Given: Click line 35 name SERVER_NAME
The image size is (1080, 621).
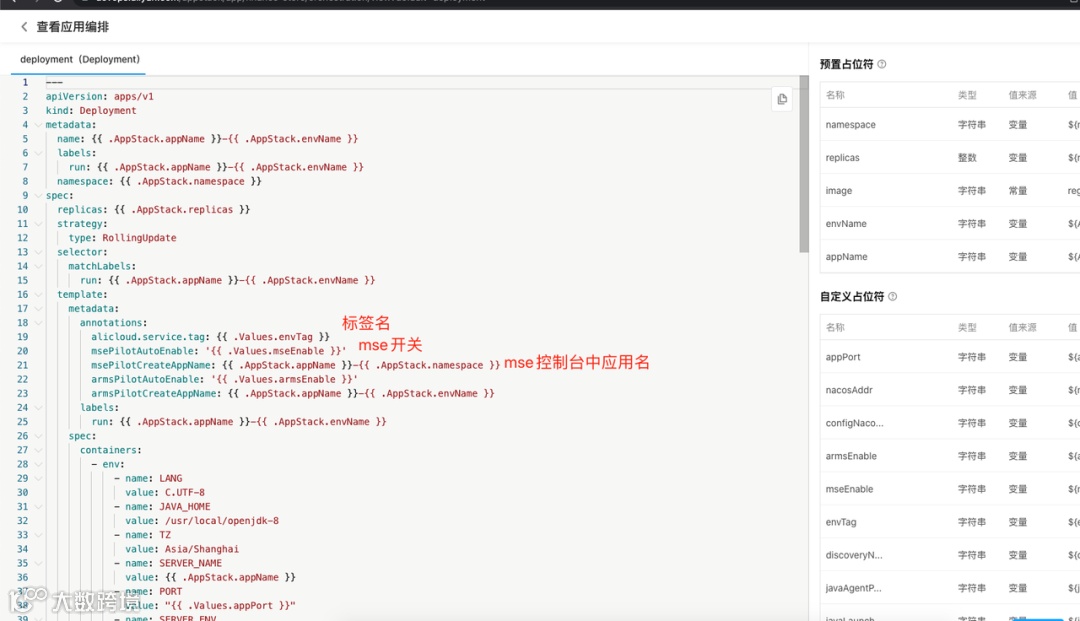Looking at the screenshot, I should pos(174,563).
